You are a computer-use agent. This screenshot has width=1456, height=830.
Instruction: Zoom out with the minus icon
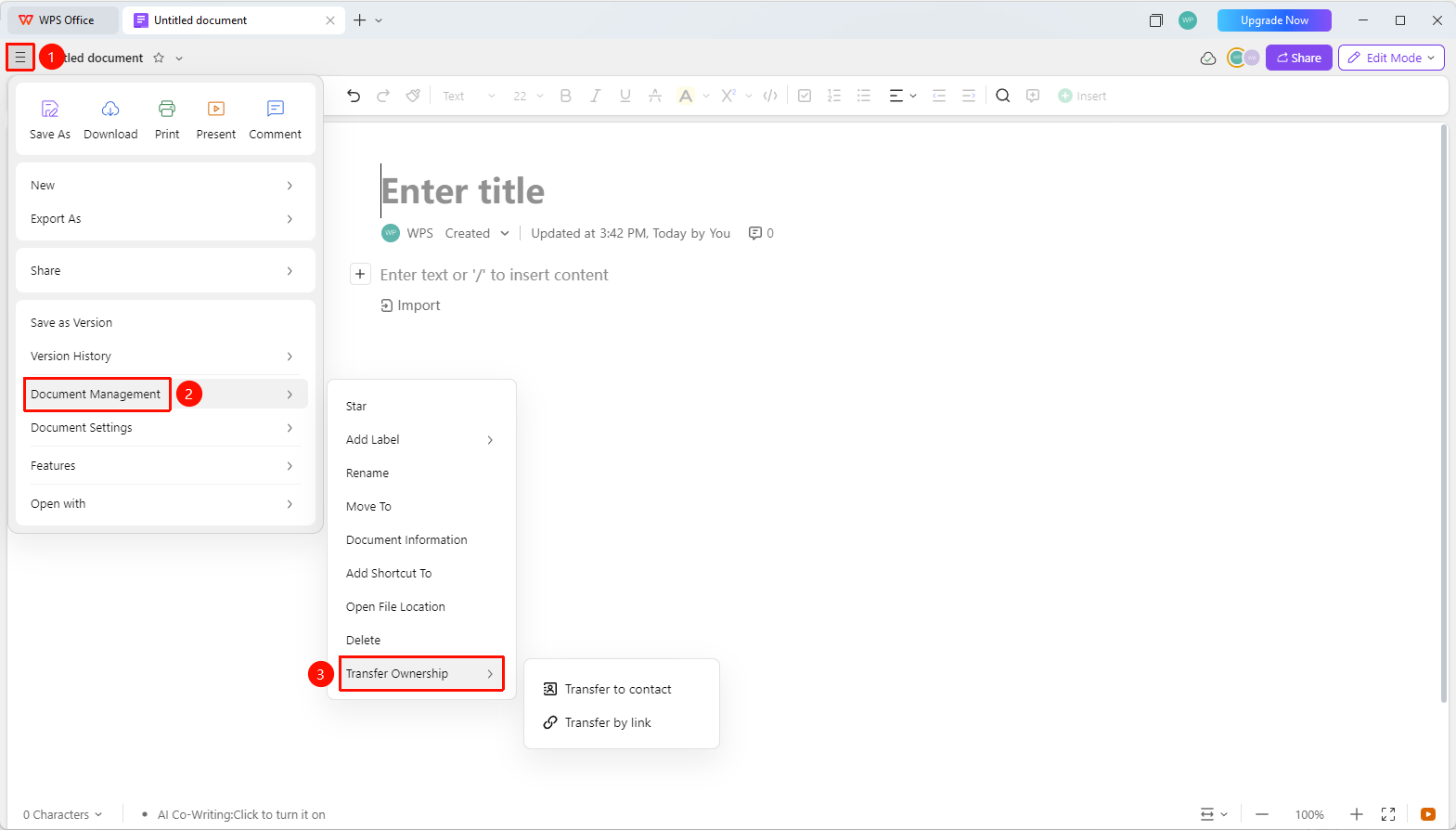coord(1262,814)
